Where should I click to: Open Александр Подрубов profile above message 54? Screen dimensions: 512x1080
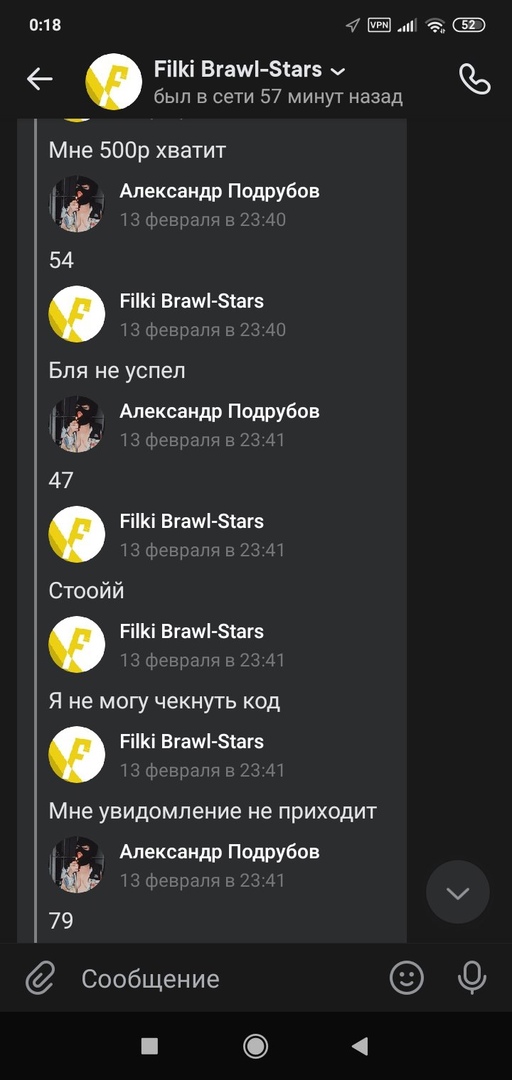[219, 191]
